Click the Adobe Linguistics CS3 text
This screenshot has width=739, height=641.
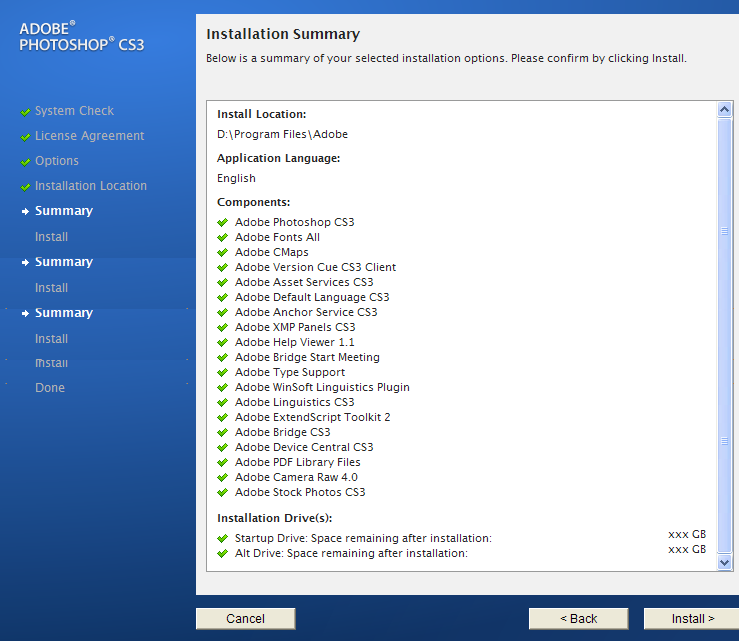295,402
